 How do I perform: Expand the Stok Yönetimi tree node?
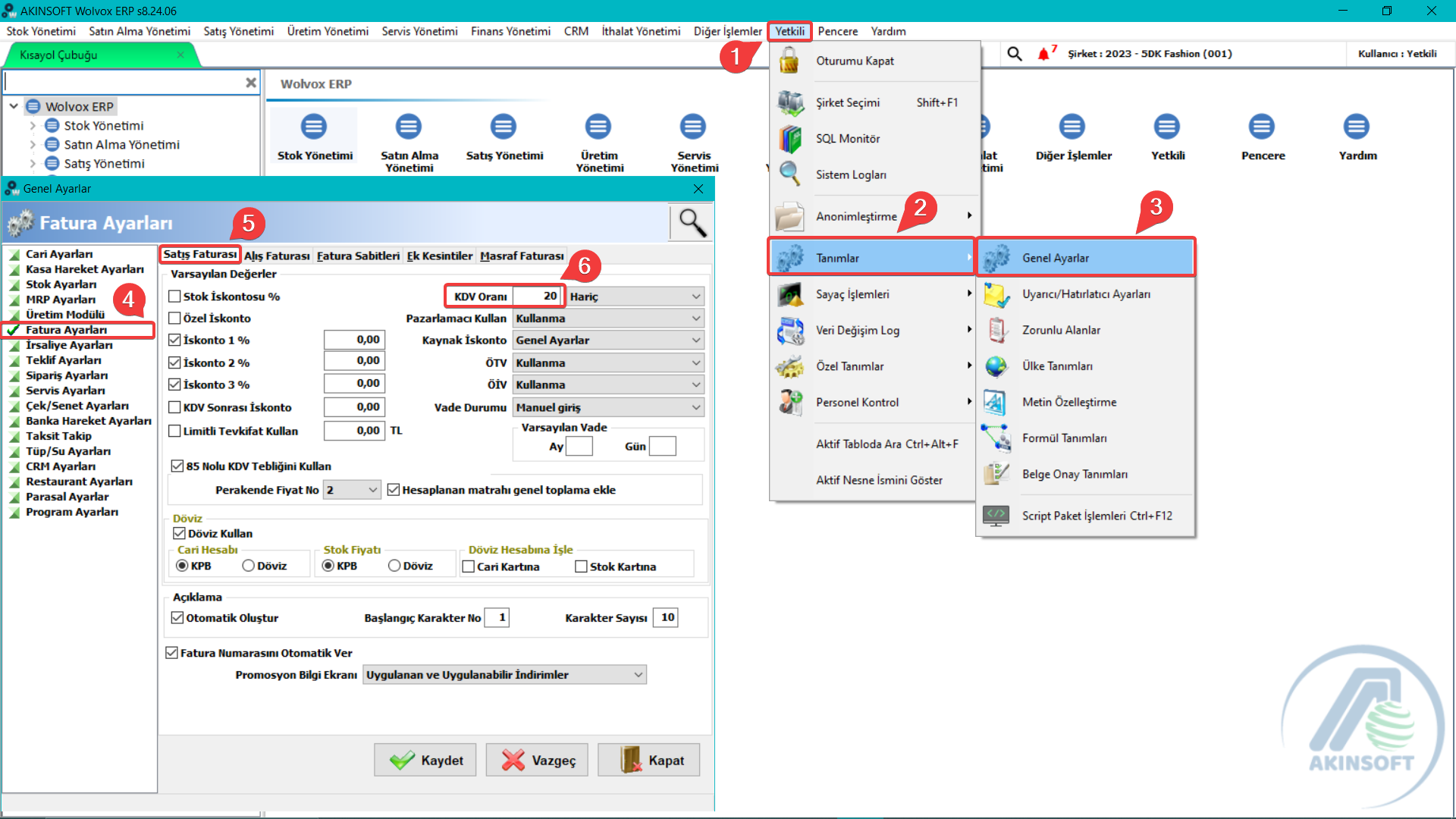(x=33, y=126)
